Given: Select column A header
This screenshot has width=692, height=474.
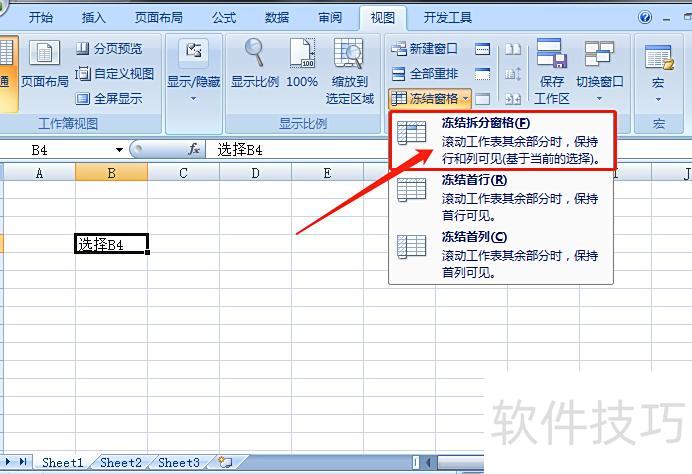Looking at the screenshot, I should [39, 173].
